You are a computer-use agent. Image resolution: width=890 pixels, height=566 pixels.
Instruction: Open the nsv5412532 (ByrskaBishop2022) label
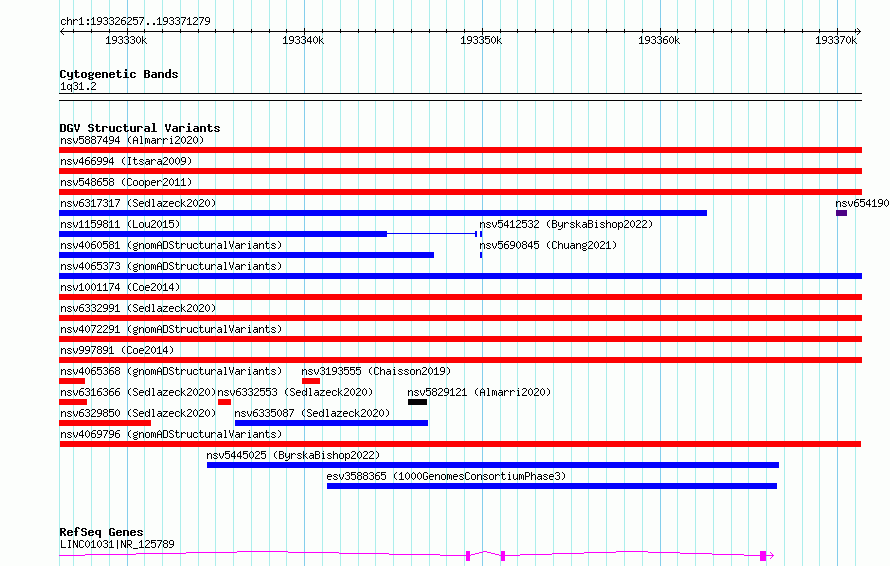coord(566,224)
